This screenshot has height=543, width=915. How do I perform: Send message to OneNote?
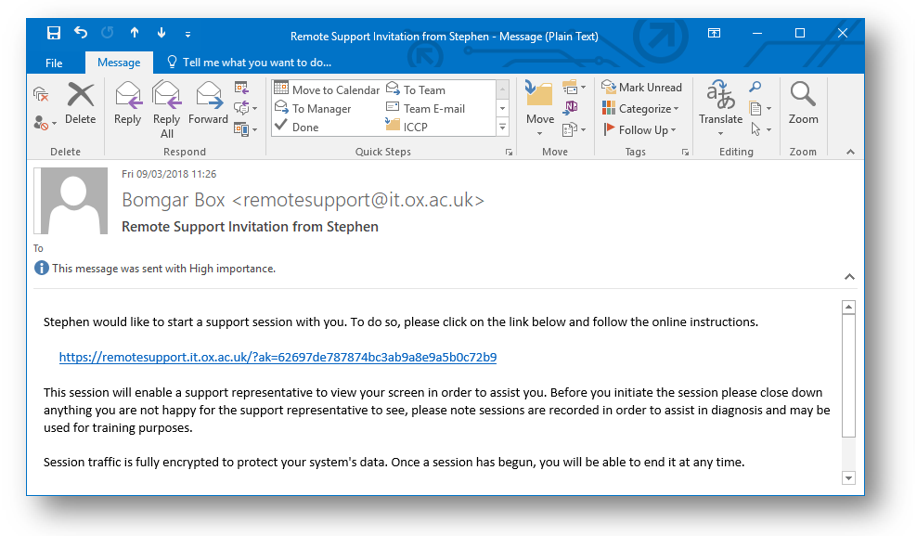571,108
